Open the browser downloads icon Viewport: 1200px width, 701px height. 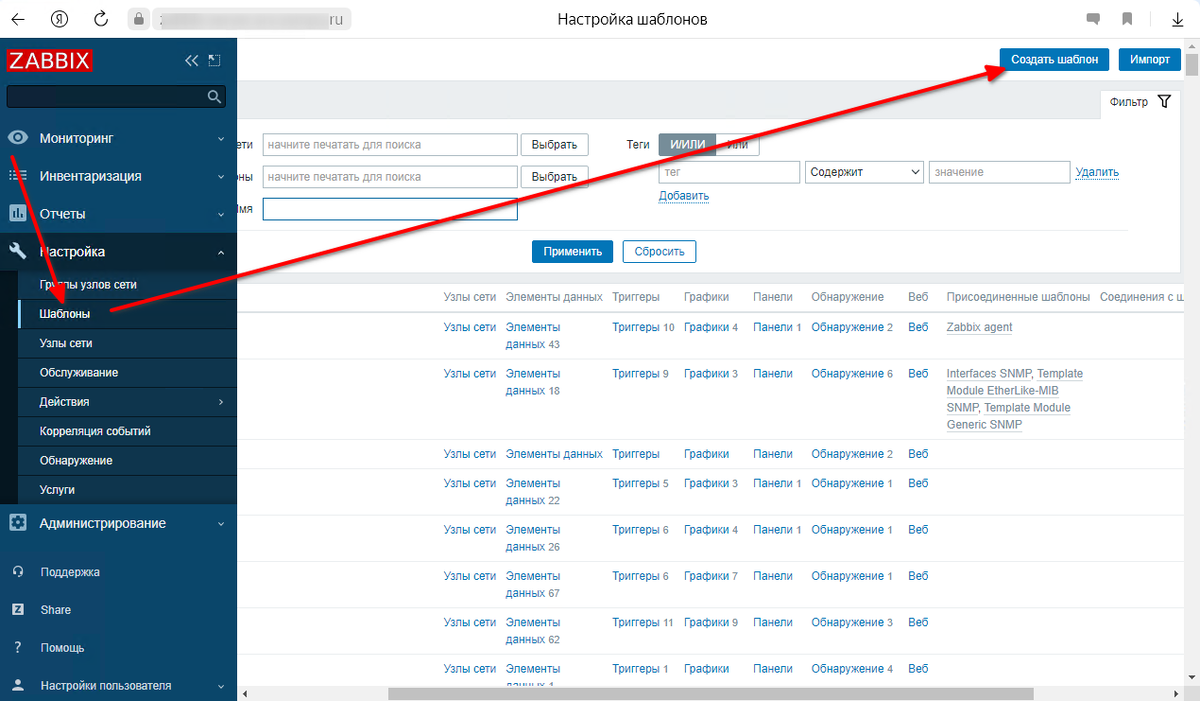[x=1178, y=19]
